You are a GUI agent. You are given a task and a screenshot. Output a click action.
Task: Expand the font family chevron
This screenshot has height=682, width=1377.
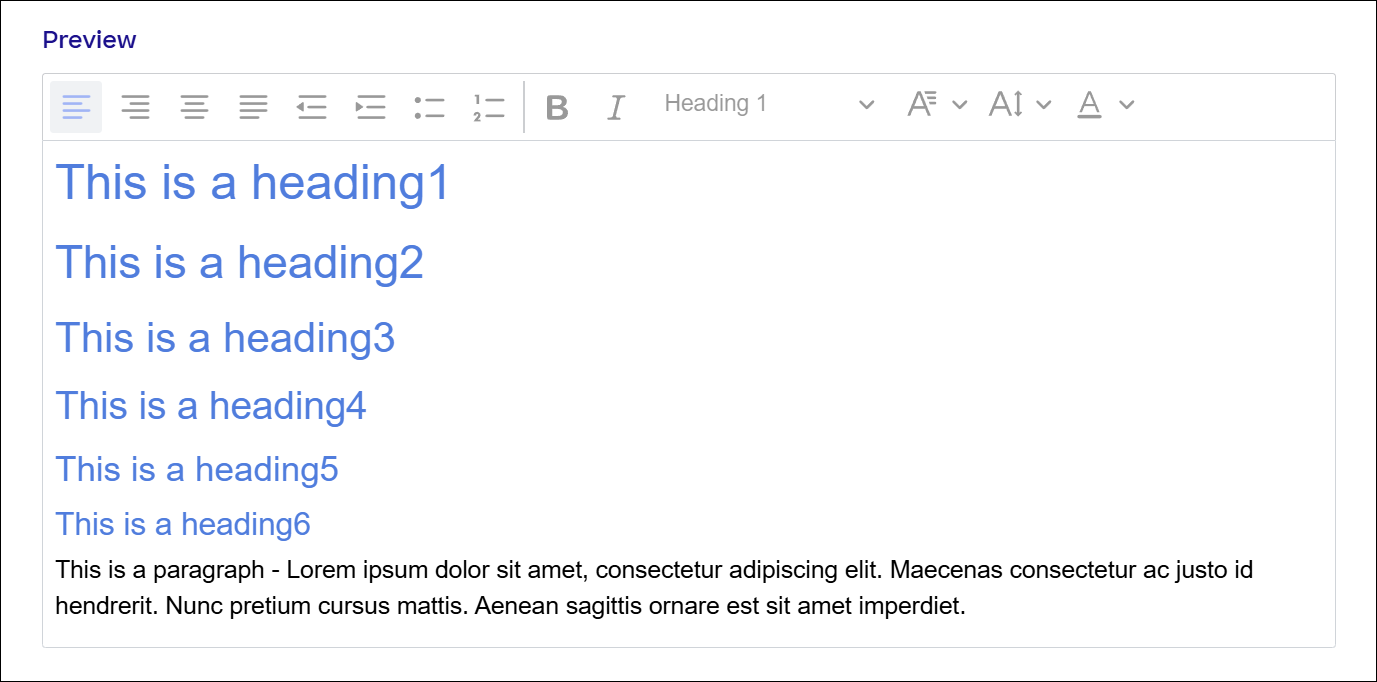click(x=960, y=104)
